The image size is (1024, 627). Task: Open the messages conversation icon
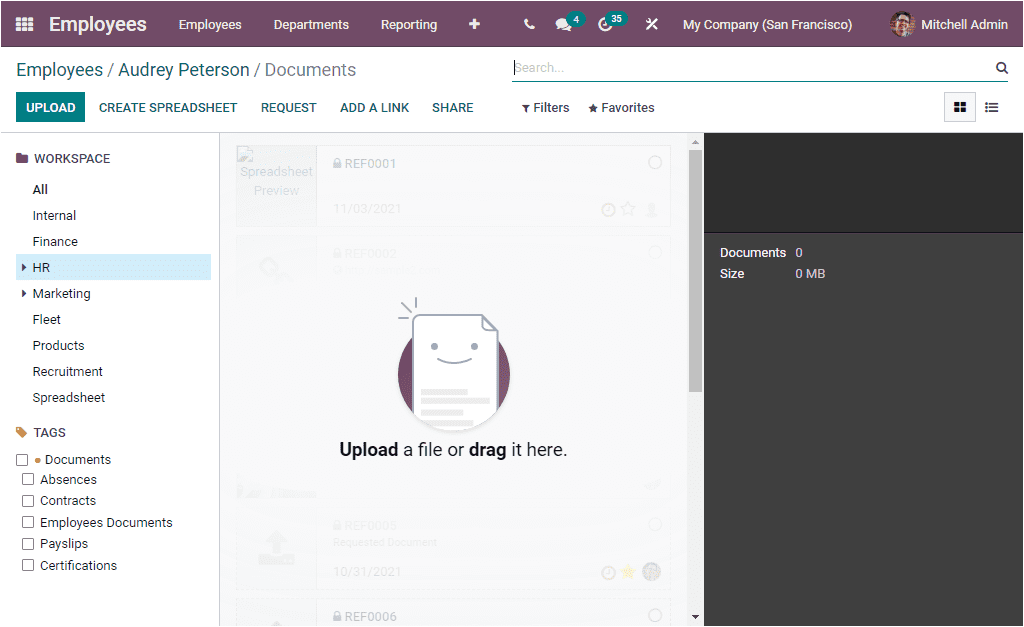coord(563,23)
